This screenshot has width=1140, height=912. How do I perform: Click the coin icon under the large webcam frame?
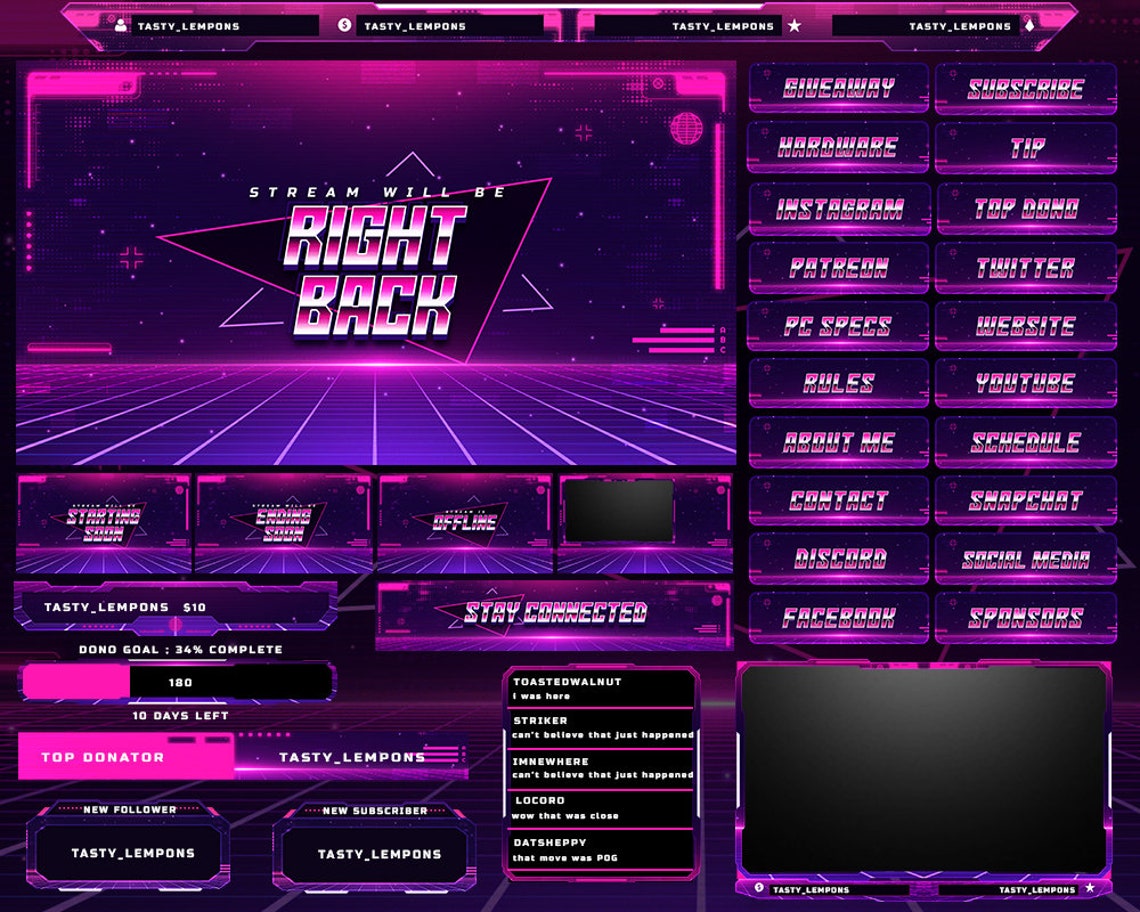coord(760,886)
